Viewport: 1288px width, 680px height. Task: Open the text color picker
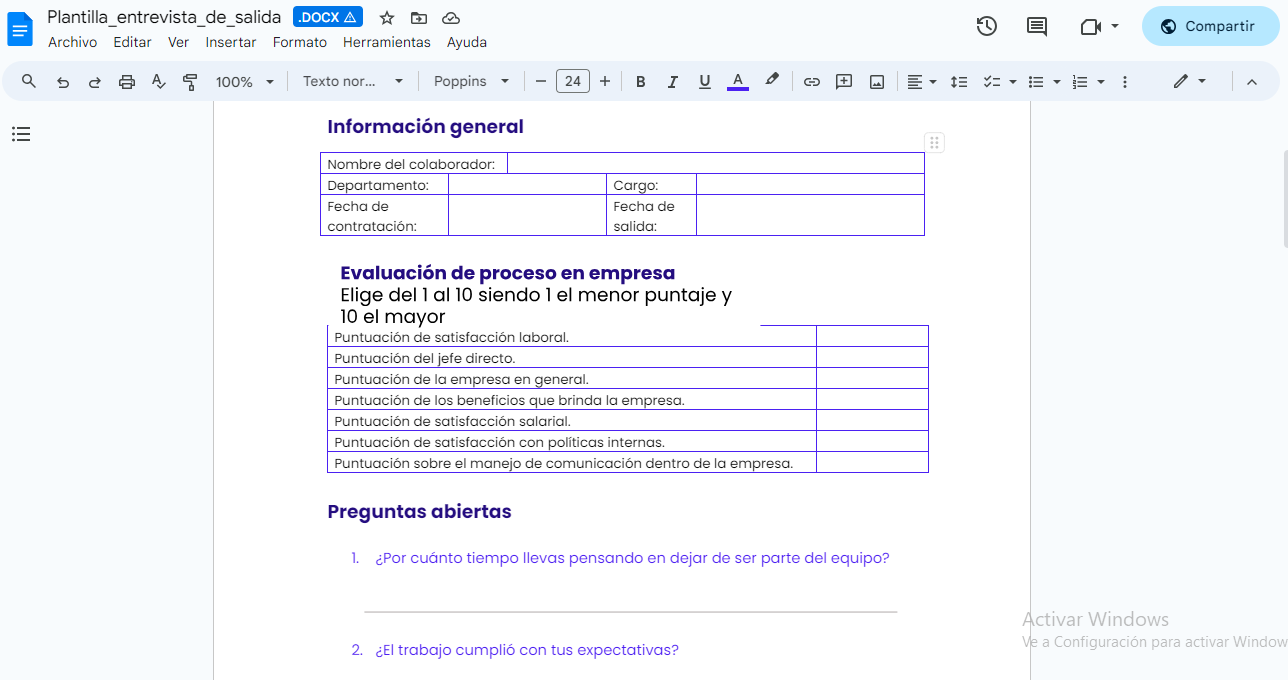pyautogui.click(x=737, y=81)
